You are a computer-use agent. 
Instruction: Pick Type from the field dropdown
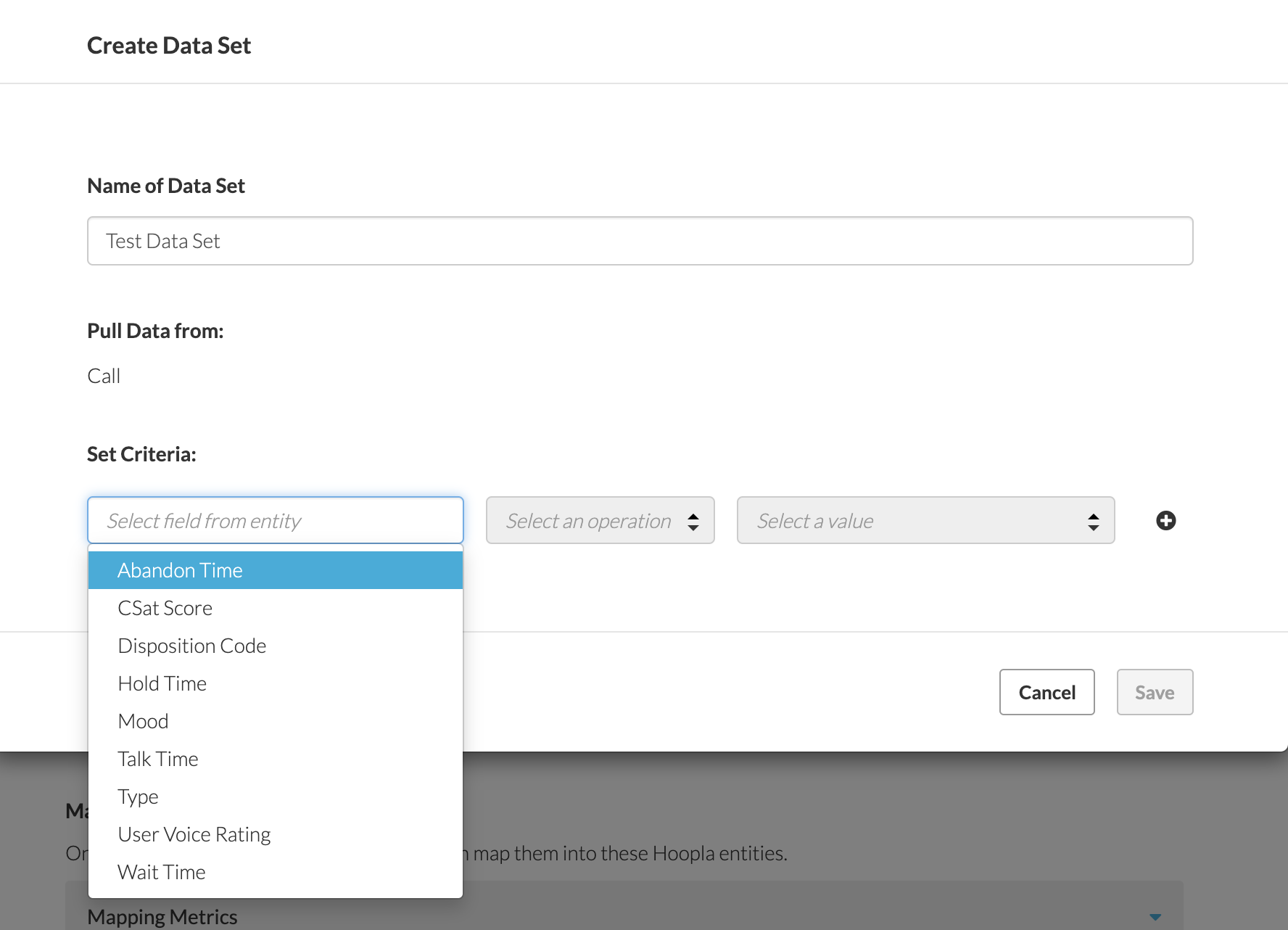[276, 797]
